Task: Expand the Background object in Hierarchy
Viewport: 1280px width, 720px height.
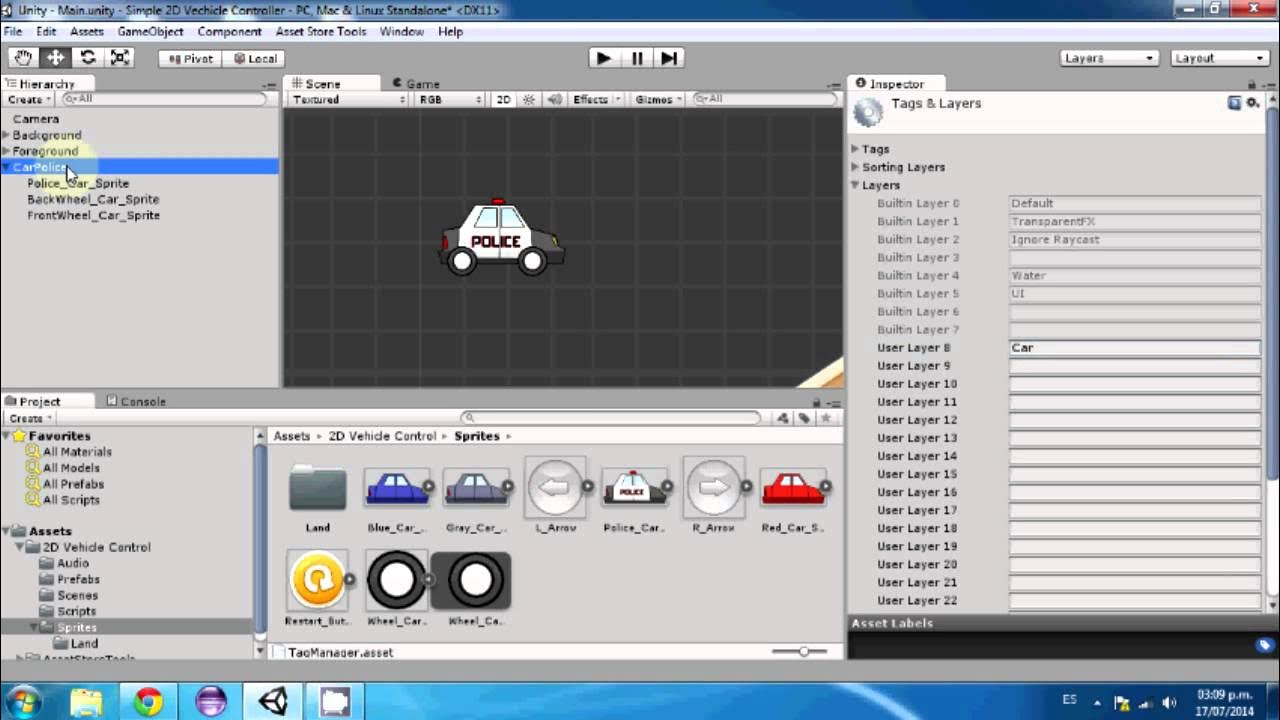Action: tap(6, 135)
